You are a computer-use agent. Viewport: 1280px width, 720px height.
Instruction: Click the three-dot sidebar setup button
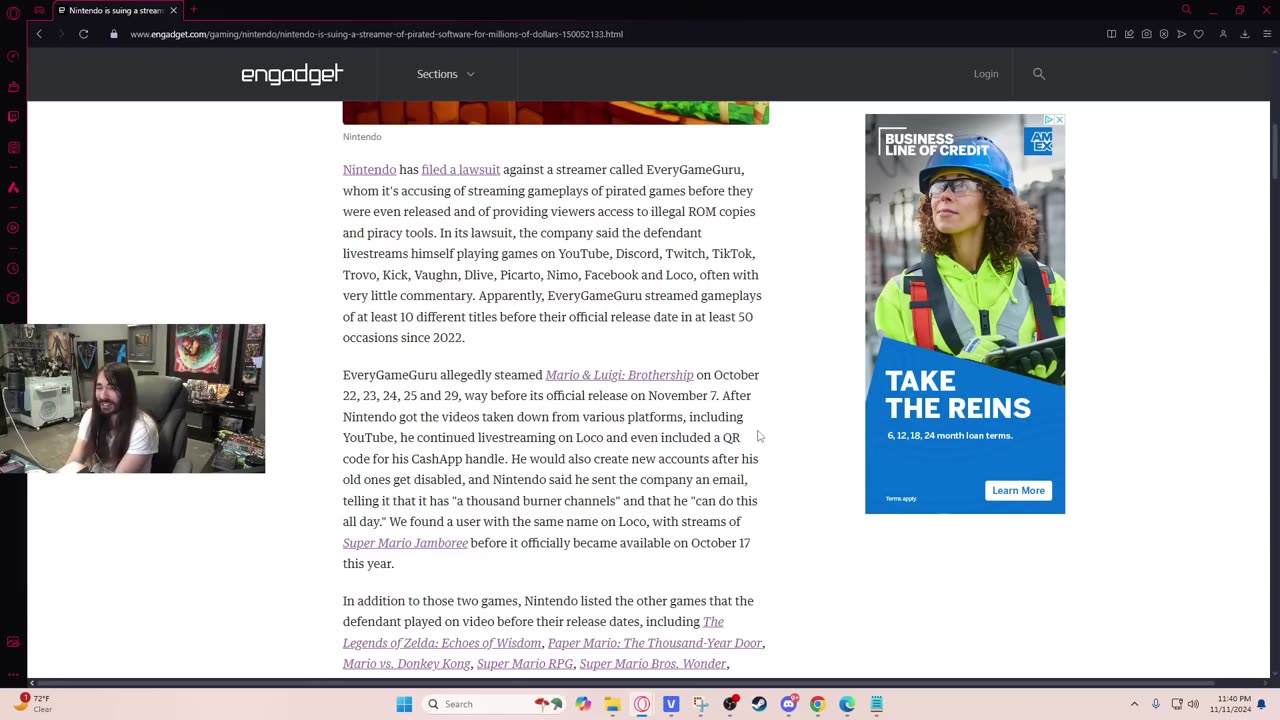tap(13, 673)
